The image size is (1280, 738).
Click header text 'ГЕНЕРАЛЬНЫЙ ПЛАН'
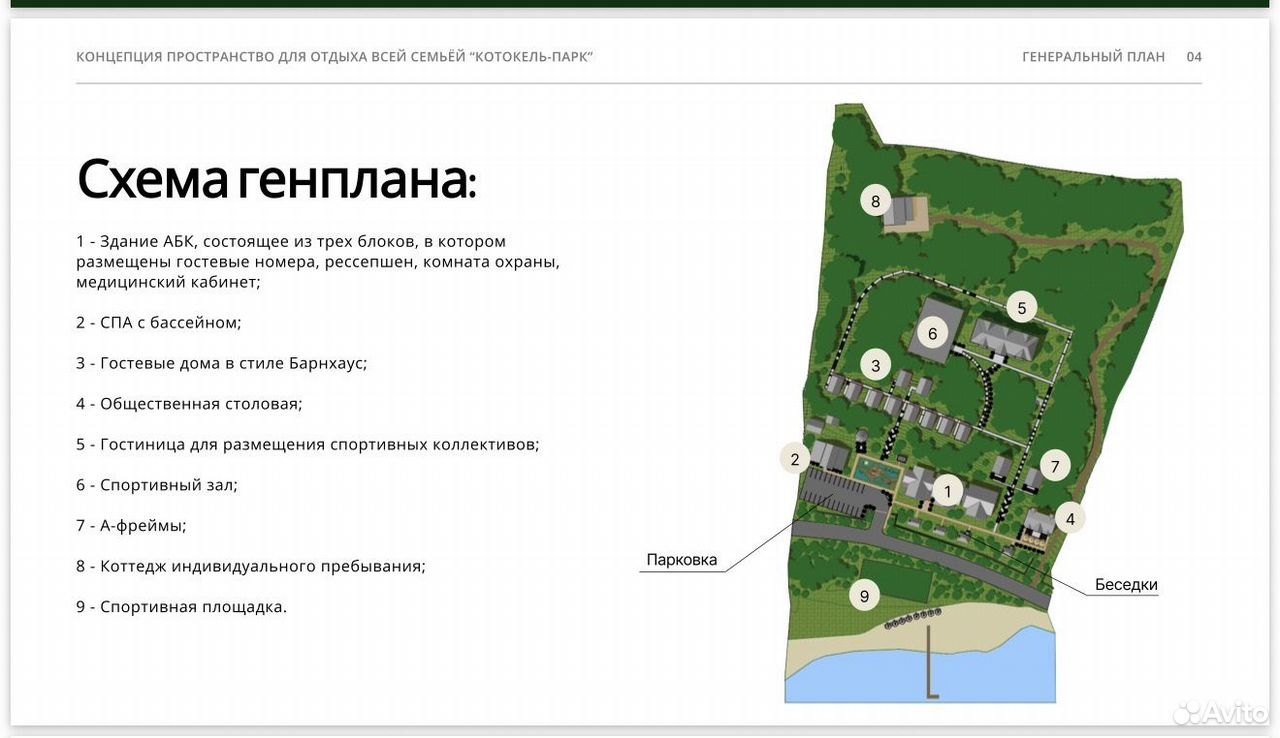[1093, 57]
